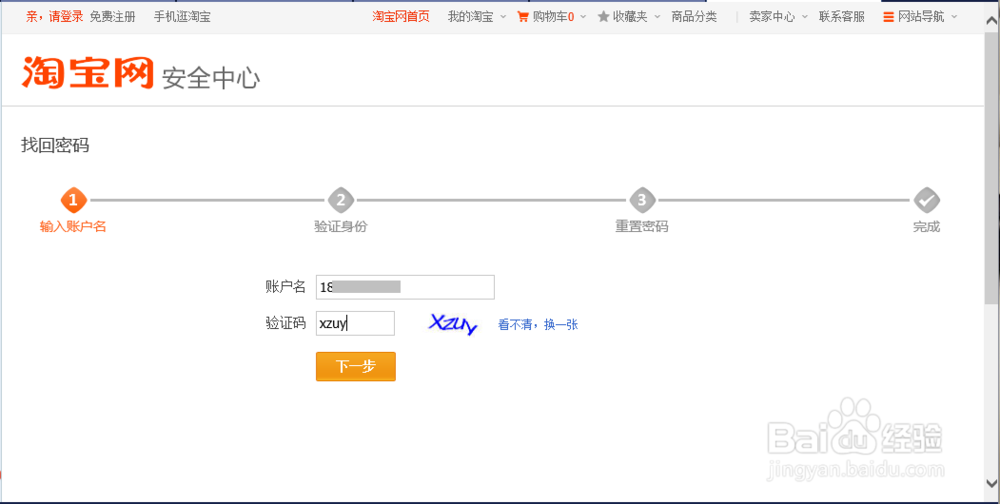
Task: Click 完成 step label
Action: pyautogui.click(x=927, y=227)
